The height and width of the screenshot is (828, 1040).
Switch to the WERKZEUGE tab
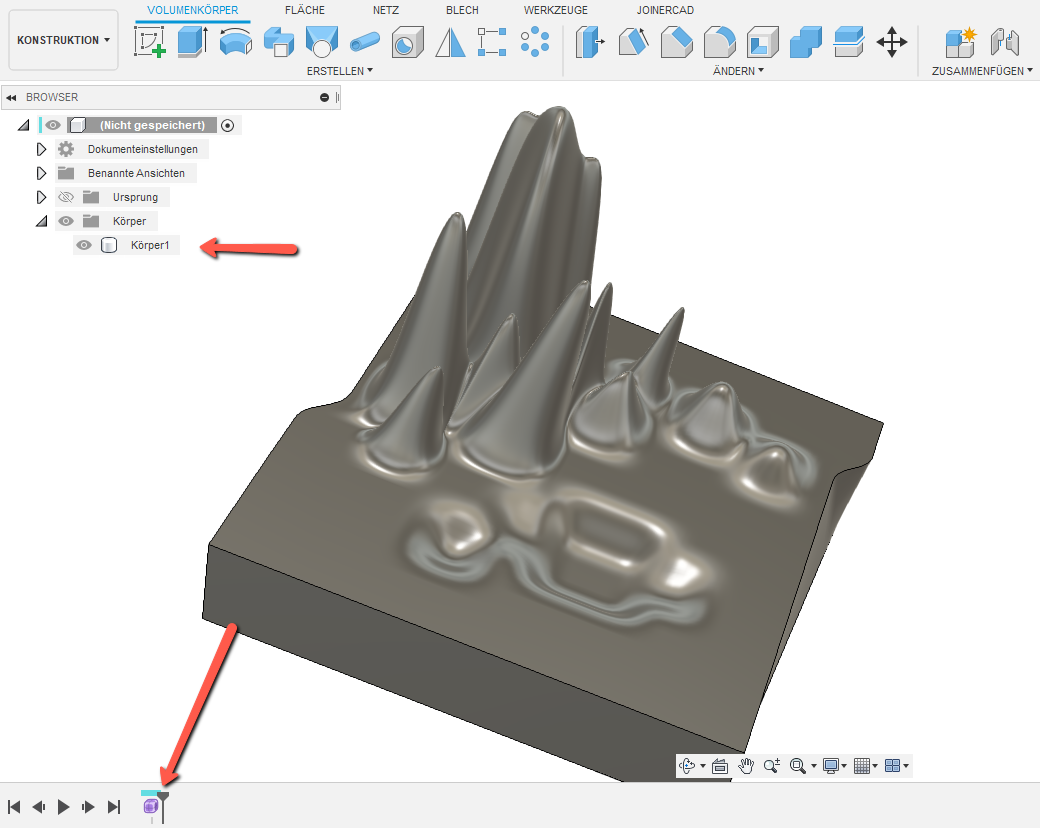[x=555, y=10]
